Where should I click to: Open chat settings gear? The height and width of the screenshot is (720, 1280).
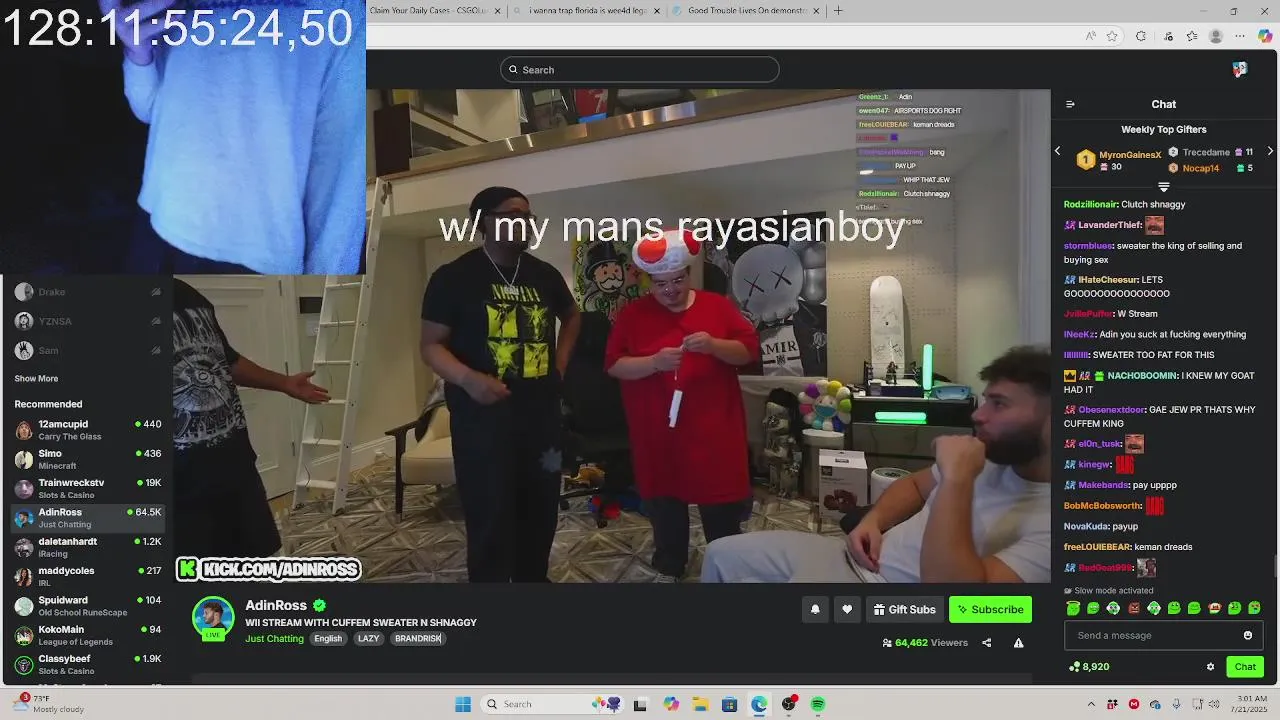click(x=1210, y=667)
